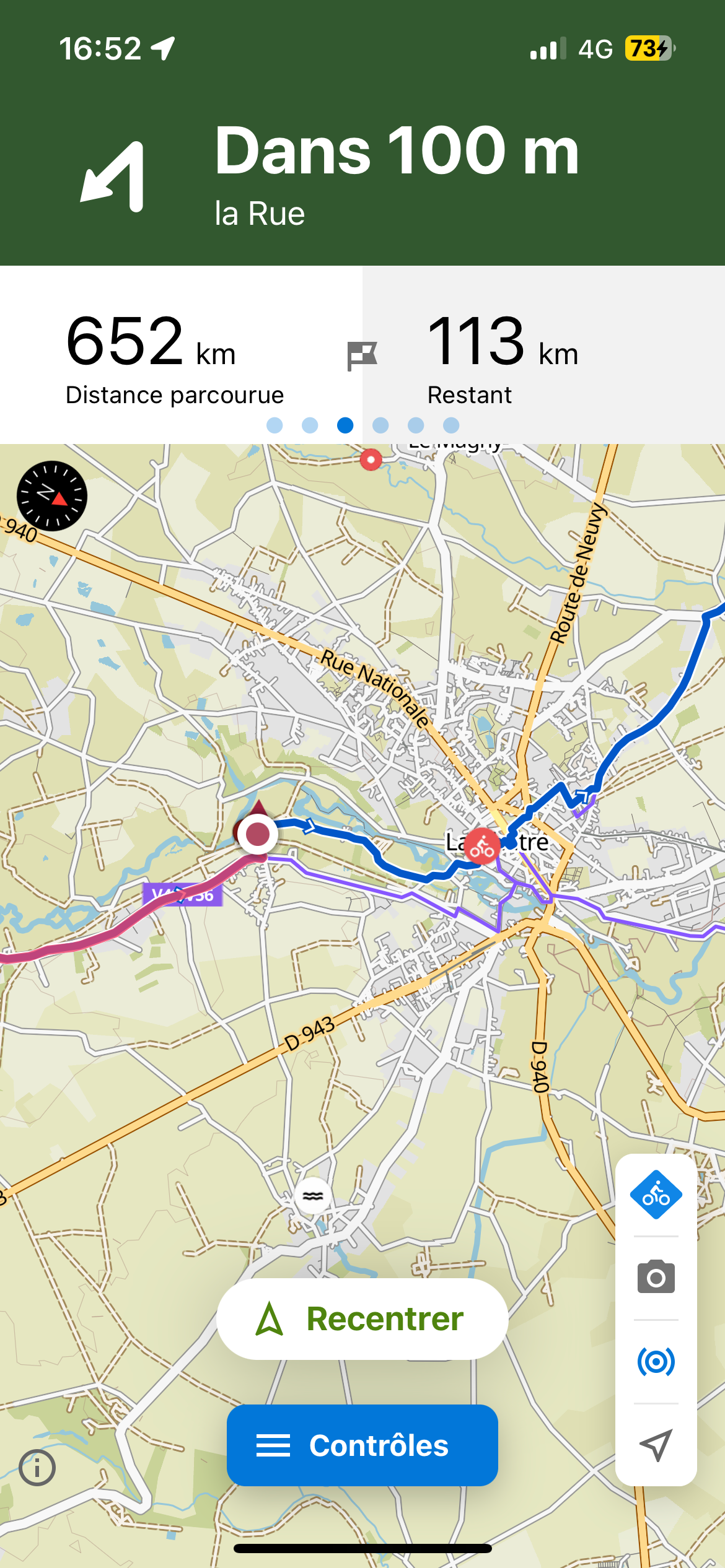Open map info button
The height and width of the screenshot is (1568, 725).
37,1468
